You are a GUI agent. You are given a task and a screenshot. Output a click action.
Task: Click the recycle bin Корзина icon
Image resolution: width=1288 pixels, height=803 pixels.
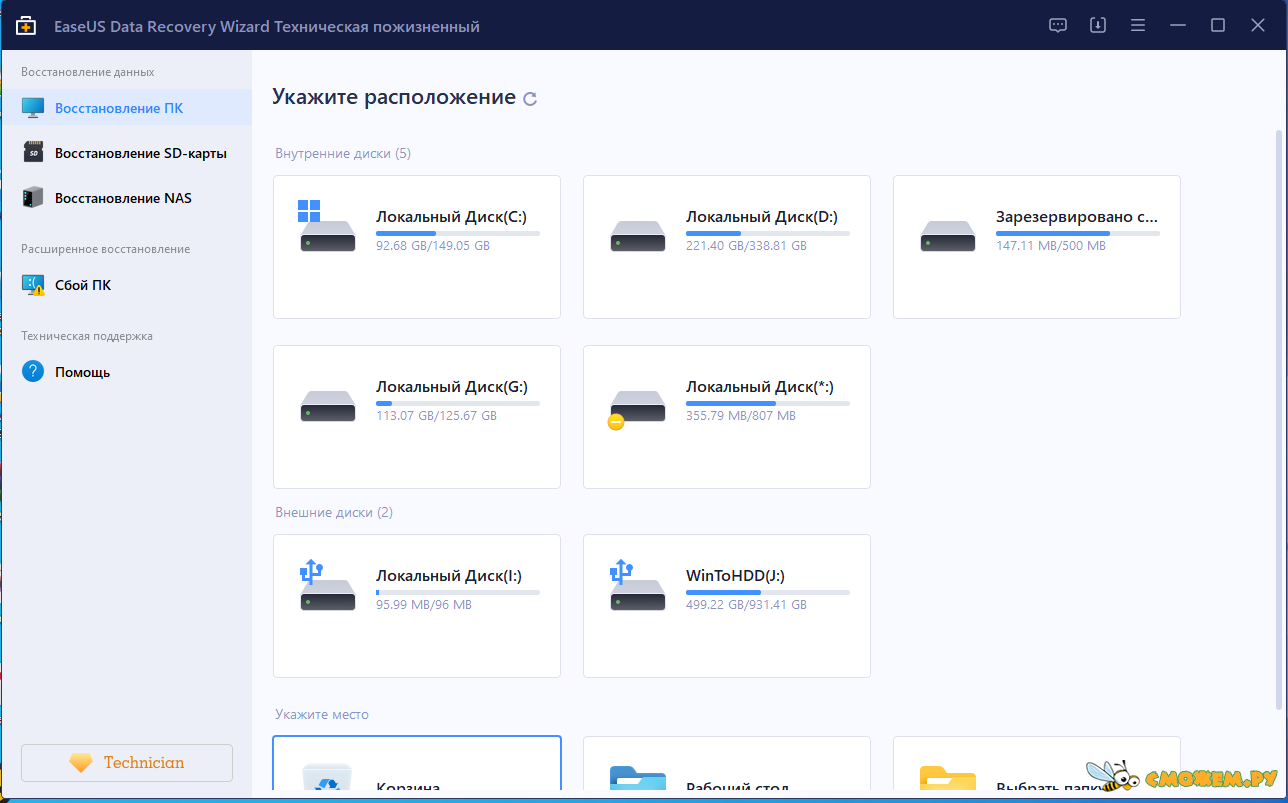coord(327,778)
